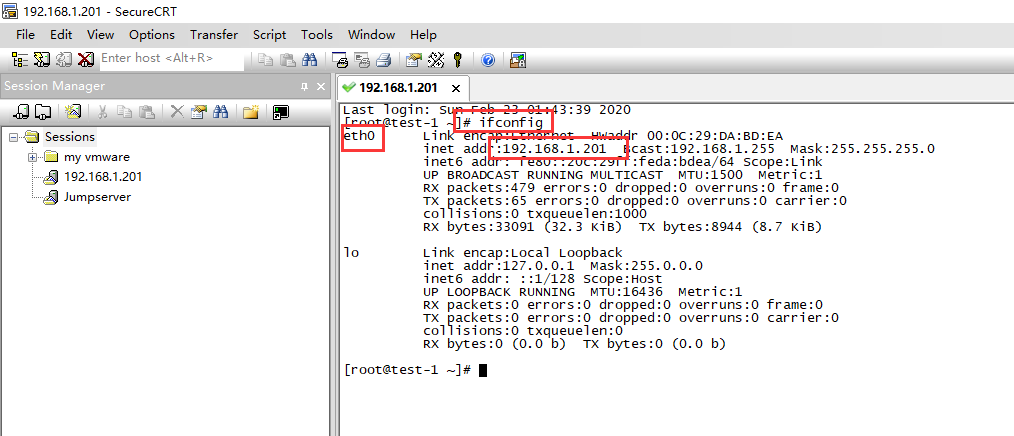Open Session Options from main toolbar
The image size is (1014, 436).
[x=414, y=60]
